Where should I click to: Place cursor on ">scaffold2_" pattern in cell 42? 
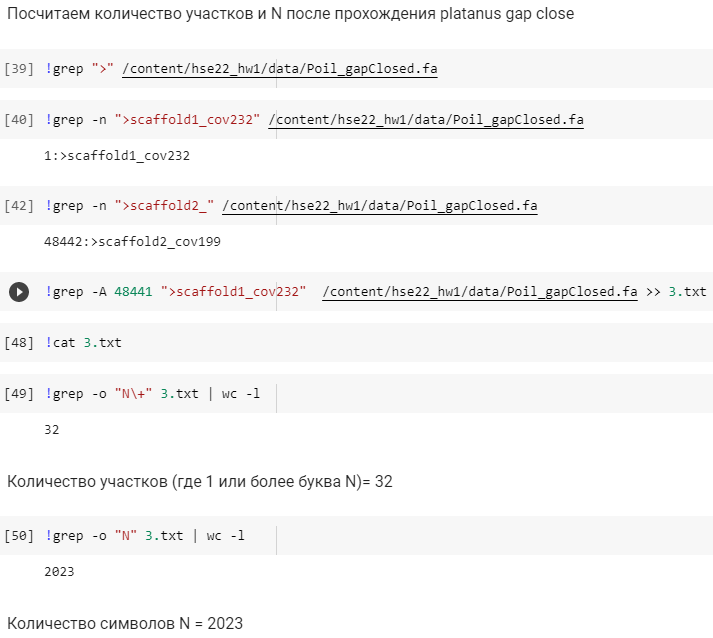[x=164, y=206]
